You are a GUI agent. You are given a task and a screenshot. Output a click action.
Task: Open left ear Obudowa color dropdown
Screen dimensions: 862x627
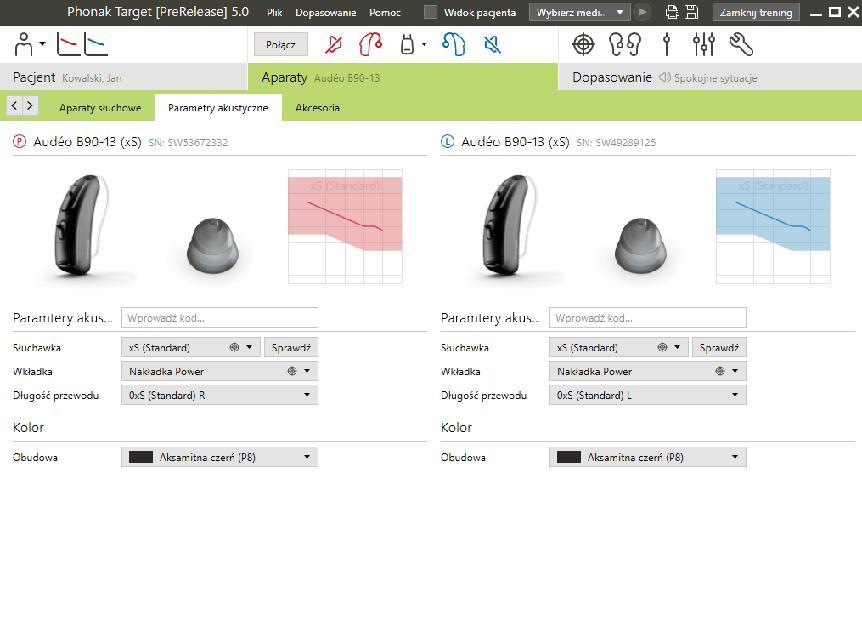point(648,457)
